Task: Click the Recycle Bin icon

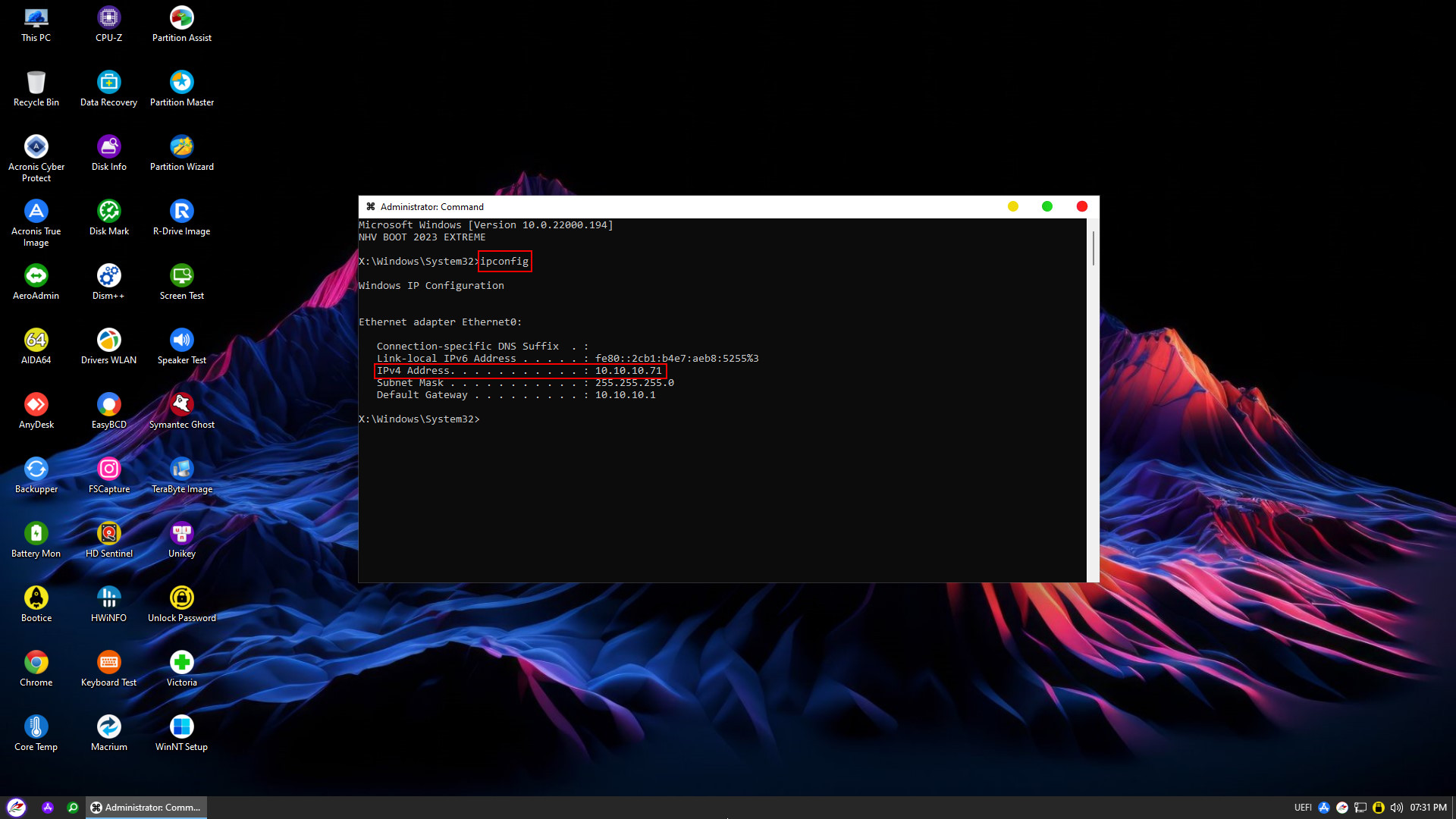Action: (x=36, y=83)
